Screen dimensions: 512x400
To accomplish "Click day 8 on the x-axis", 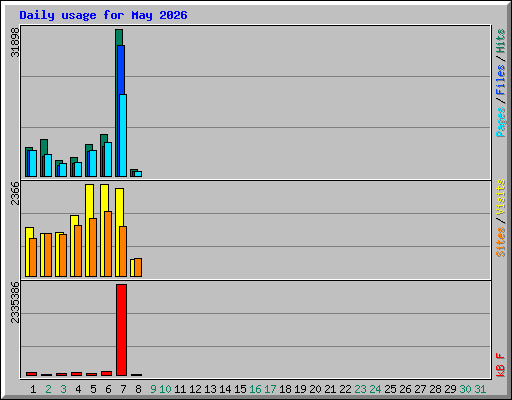I will tap(138, 389).
